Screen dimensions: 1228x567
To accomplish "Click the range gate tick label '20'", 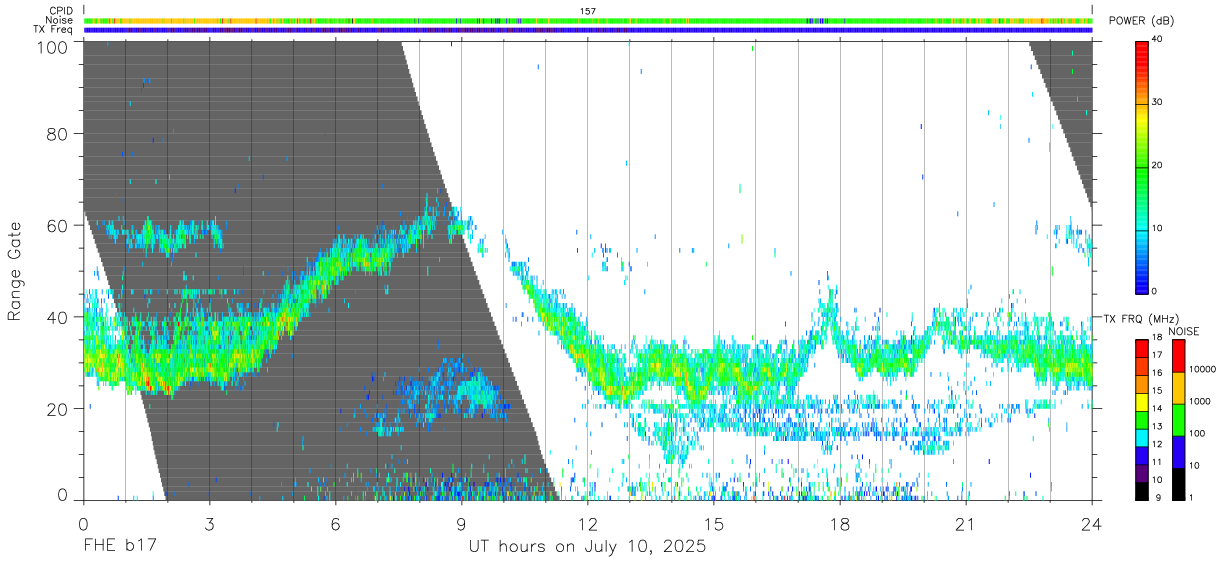I will pyautogui.click(x=57, y=409).
